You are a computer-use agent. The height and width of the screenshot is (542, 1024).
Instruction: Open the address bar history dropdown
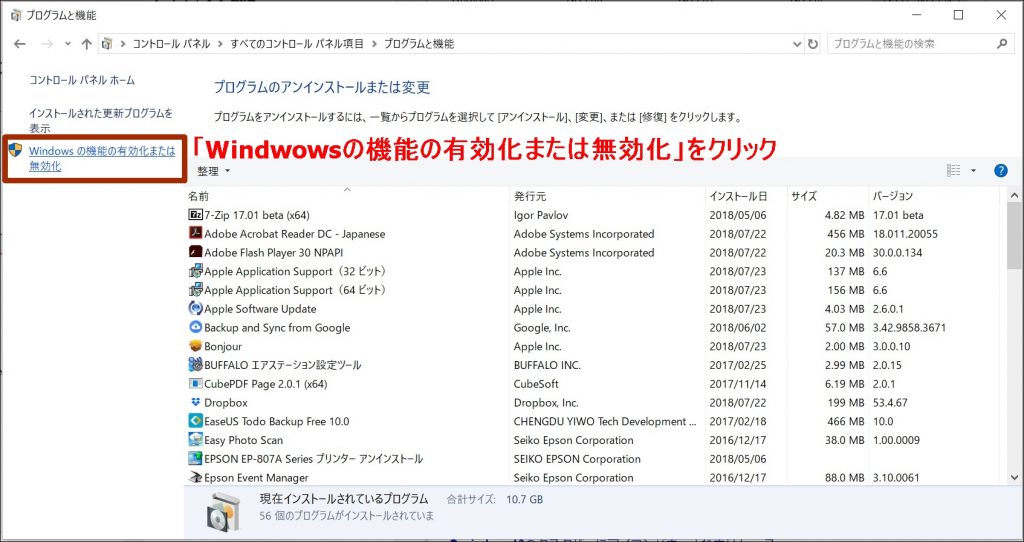795,44
